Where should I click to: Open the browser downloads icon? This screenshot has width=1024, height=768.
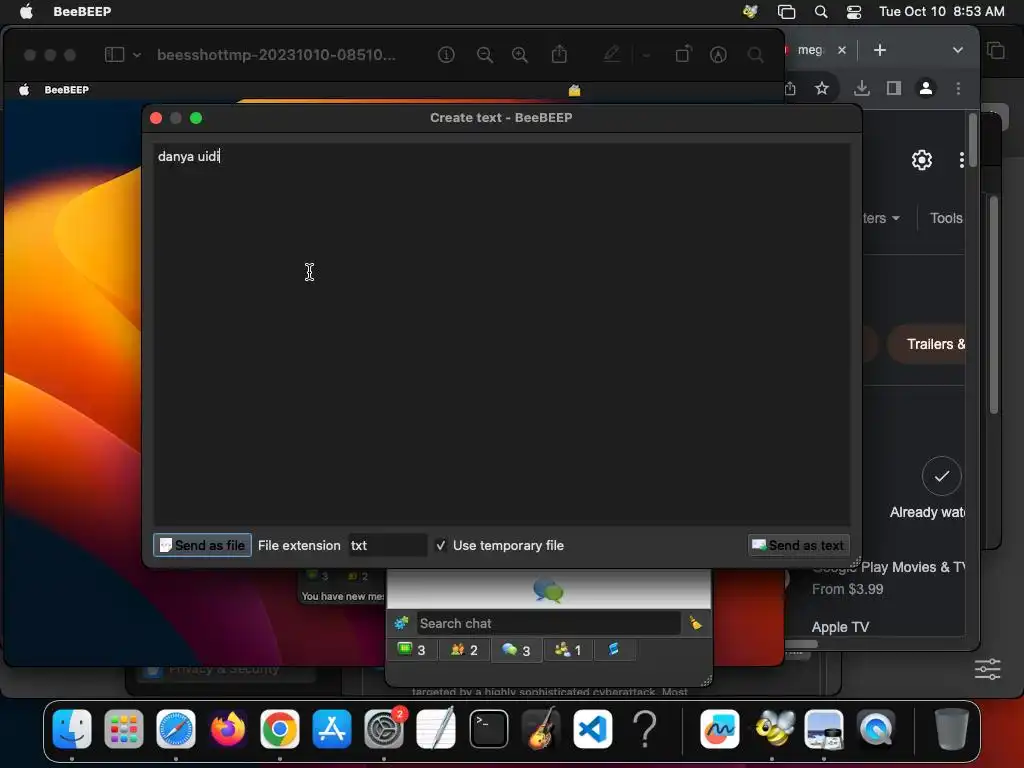click(x=862, y=88)
